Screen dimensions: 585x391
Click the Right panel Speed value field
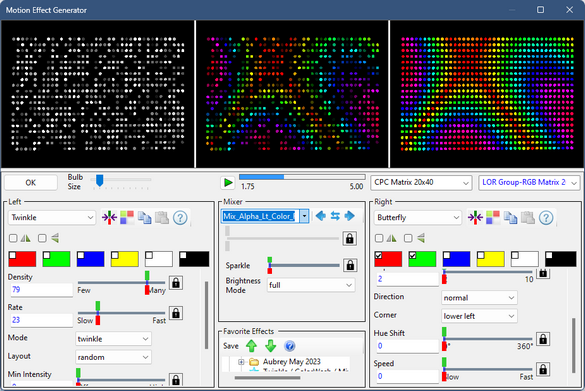click(407, 376)
